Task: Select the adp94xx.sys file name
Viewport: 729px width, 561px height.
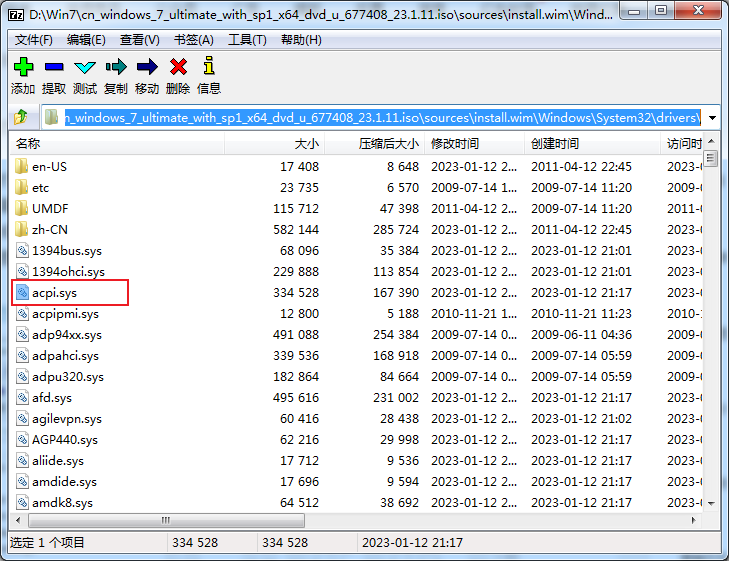Action: (67, 335)
